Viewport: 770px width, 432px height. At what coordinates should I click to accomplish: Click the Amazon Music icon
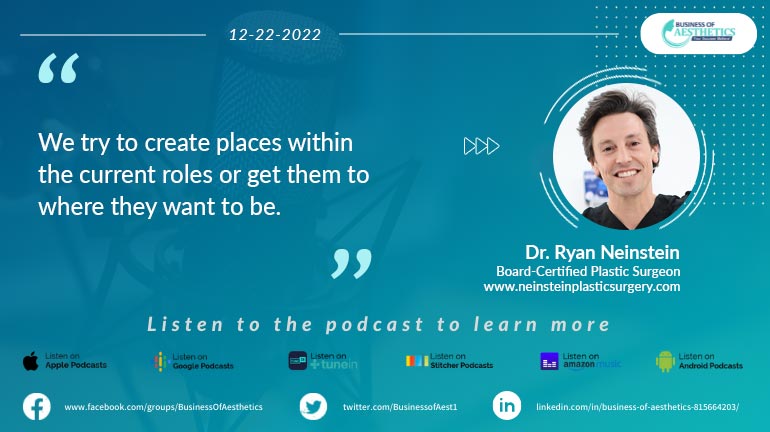(x=549, y=361)
